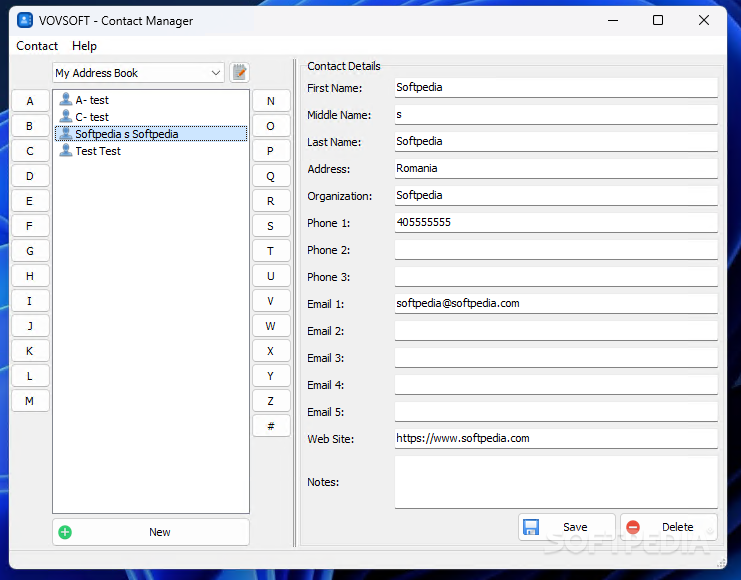Filter contacts by letter D
741x580 pixels.
click(30, 176)
